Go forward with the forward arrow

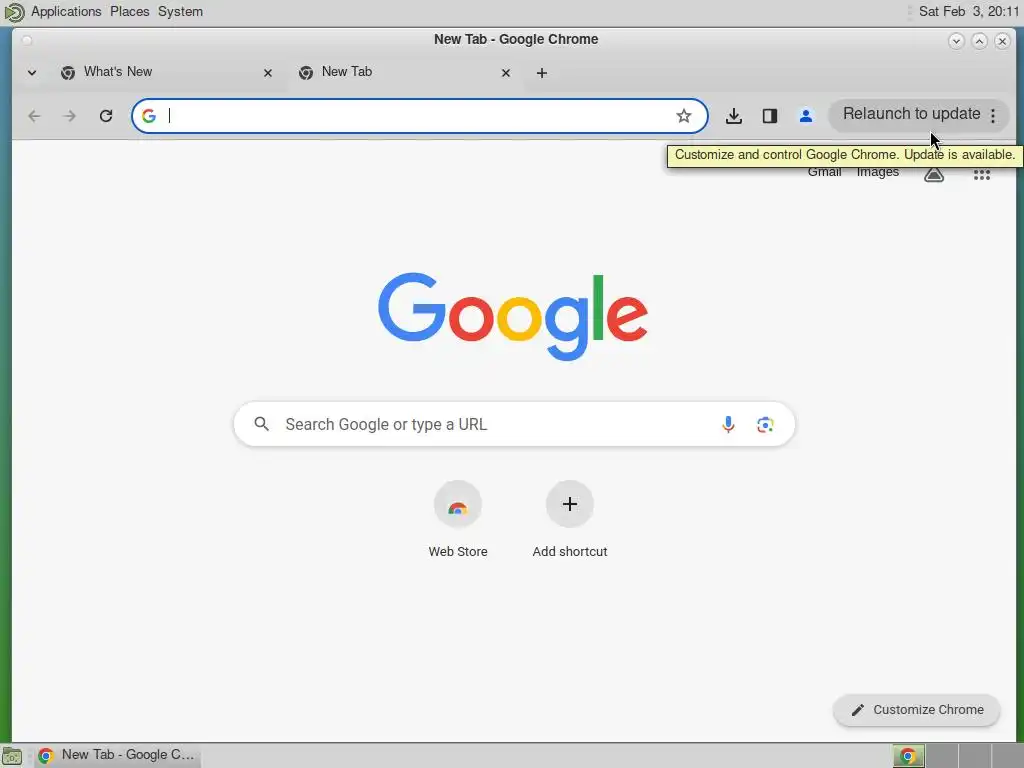tap(69, 116)
